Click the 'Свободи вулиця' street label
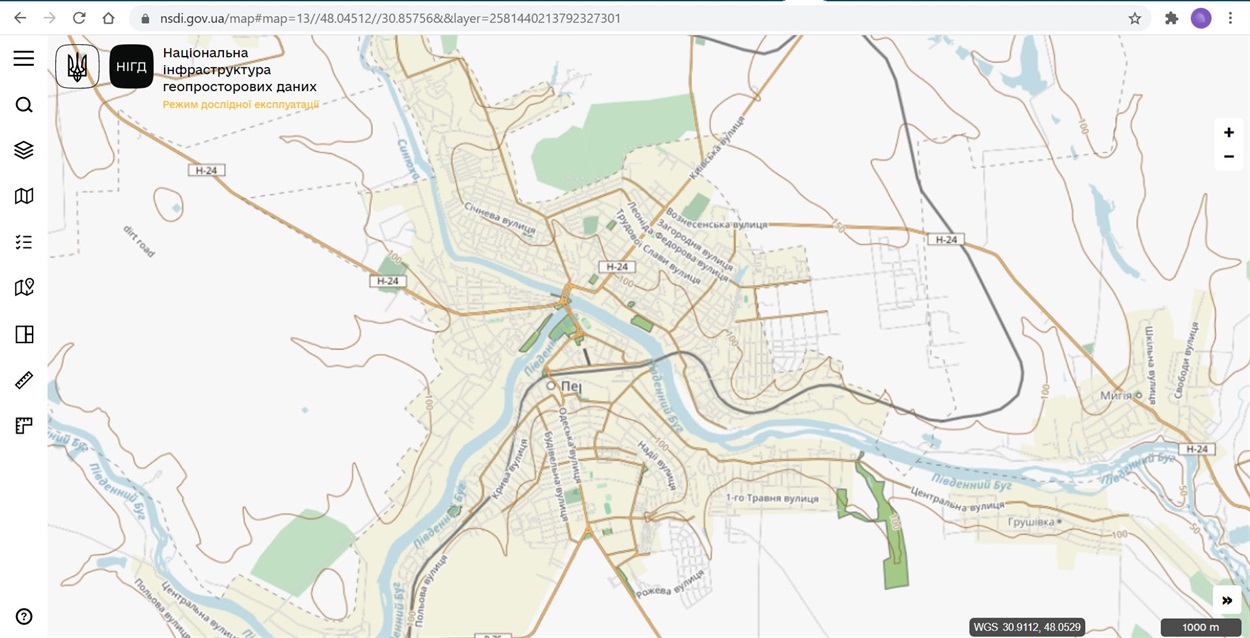Viewport: 1250px width, 638px height. [x=1186, y=360]
